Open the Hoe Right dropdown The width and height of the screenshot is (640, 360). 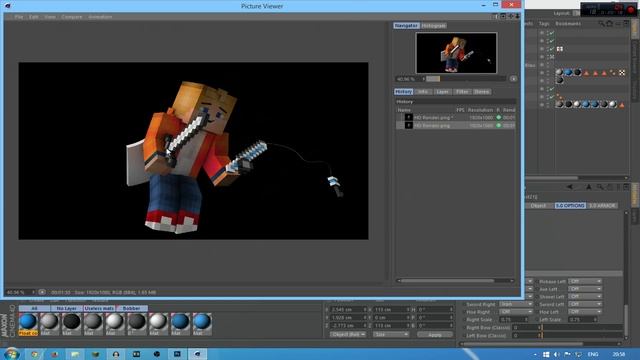pos(516,312)
